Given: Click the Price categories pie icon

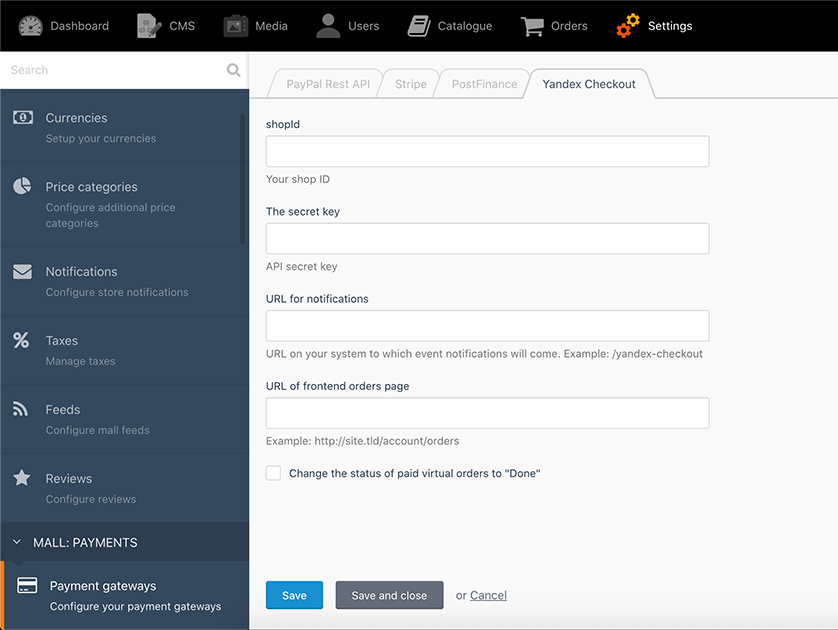Looking at the screenshot, I should coord(22,186).
